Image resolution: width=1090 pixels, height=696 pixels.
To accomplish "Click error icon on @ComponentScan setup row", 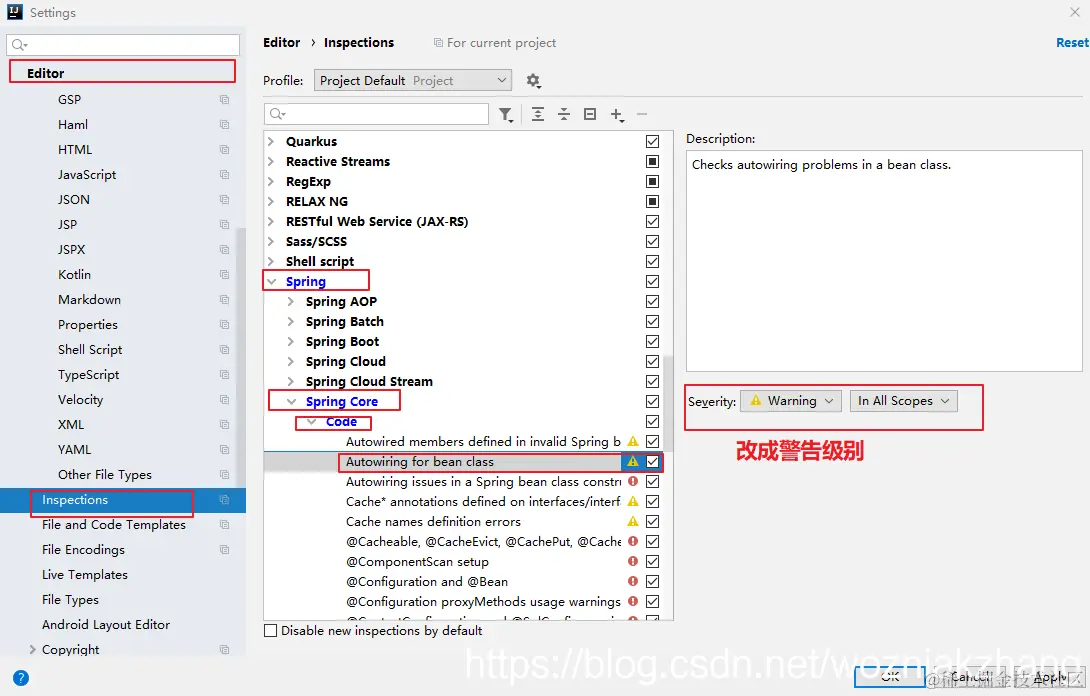I will [633, 561].
